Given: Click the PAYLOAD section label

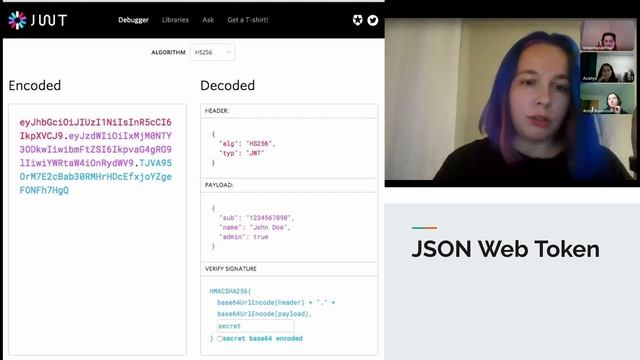Looking at the screenshot, I should click(x=219, y=185).
